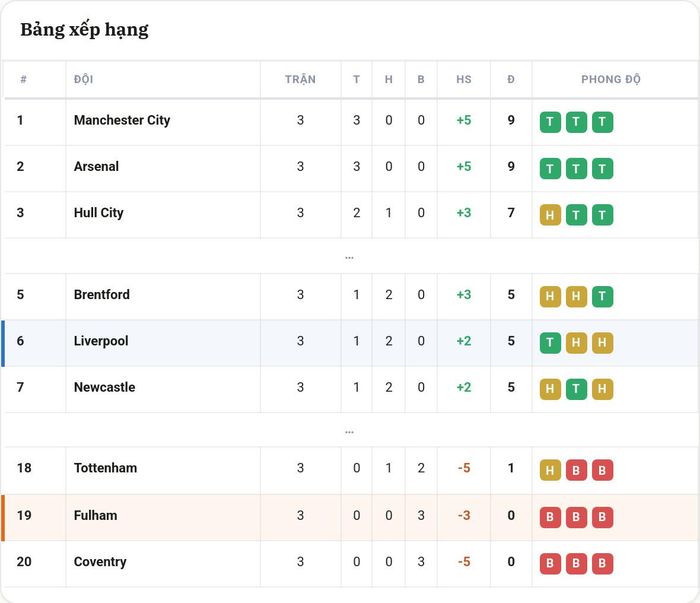The image size is (700, 603).
Task: Click Manchester City's first T badge
Action: pyautogui.click(x=550, y=122)
